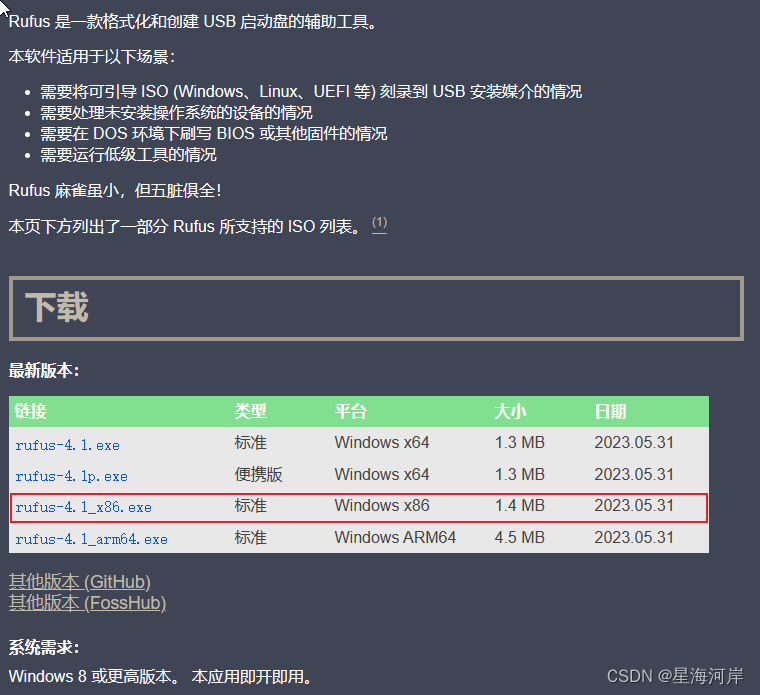Click the Windows x86 platform cell
Viewport: 760px width, 695px height.
coord(382,505)
